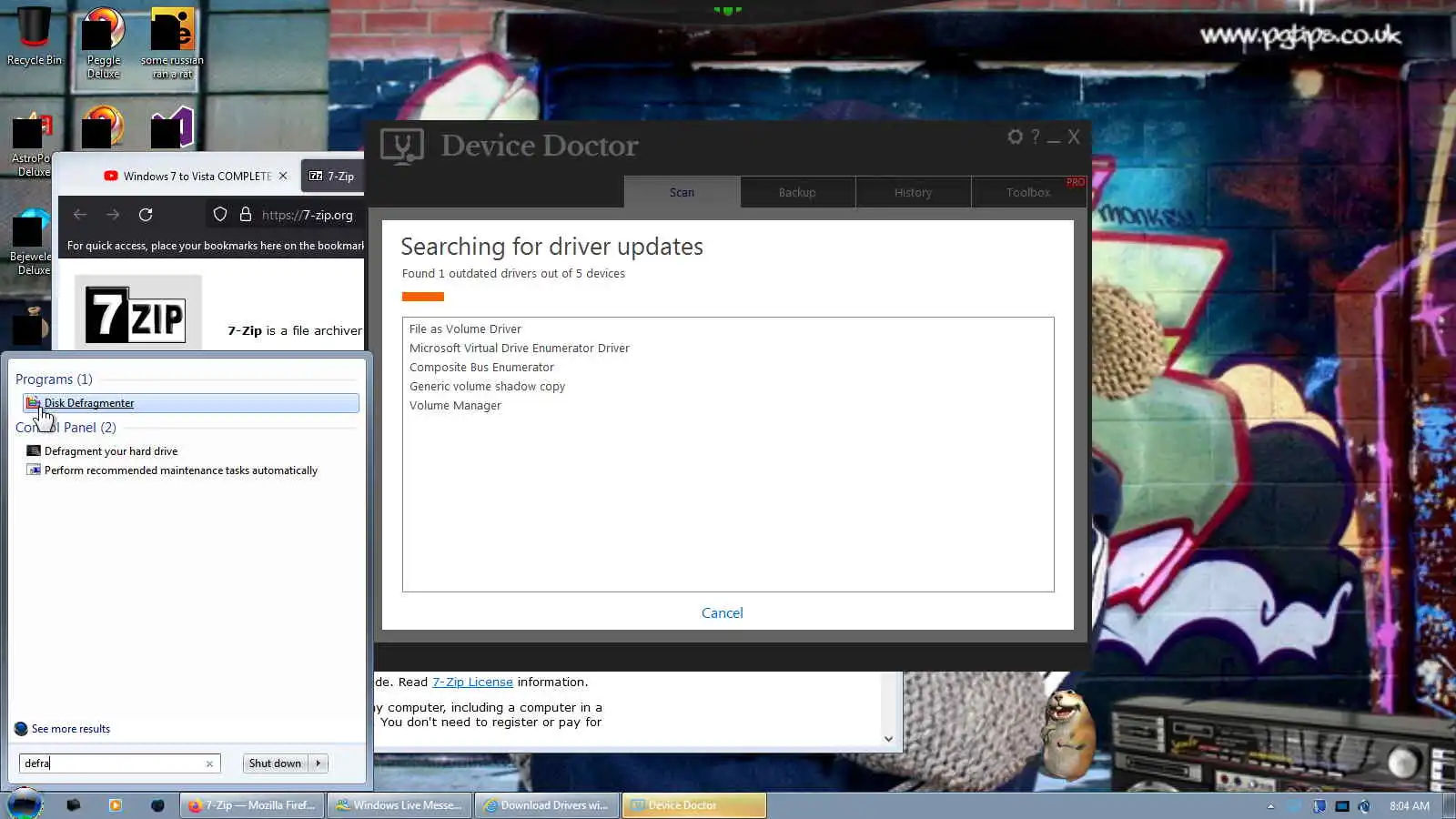Image resolution: width=1456 pixels, height=819 pixels.
Task: Switch to the Scan tab in Device Doctor
Action: pyautogui.click(x=682, y=192)
